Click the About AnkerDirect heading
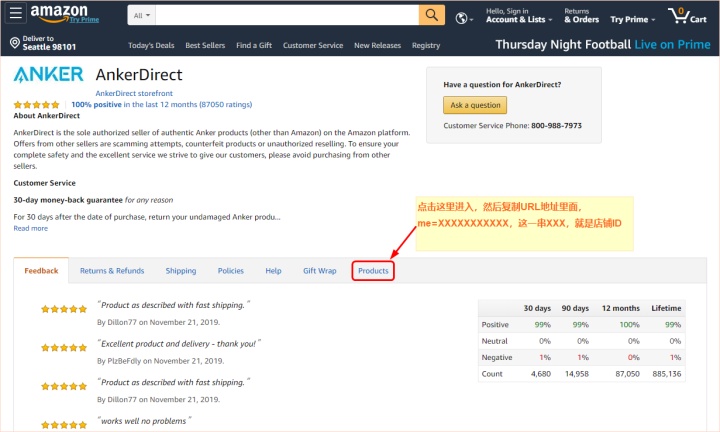 click(46, 116)
